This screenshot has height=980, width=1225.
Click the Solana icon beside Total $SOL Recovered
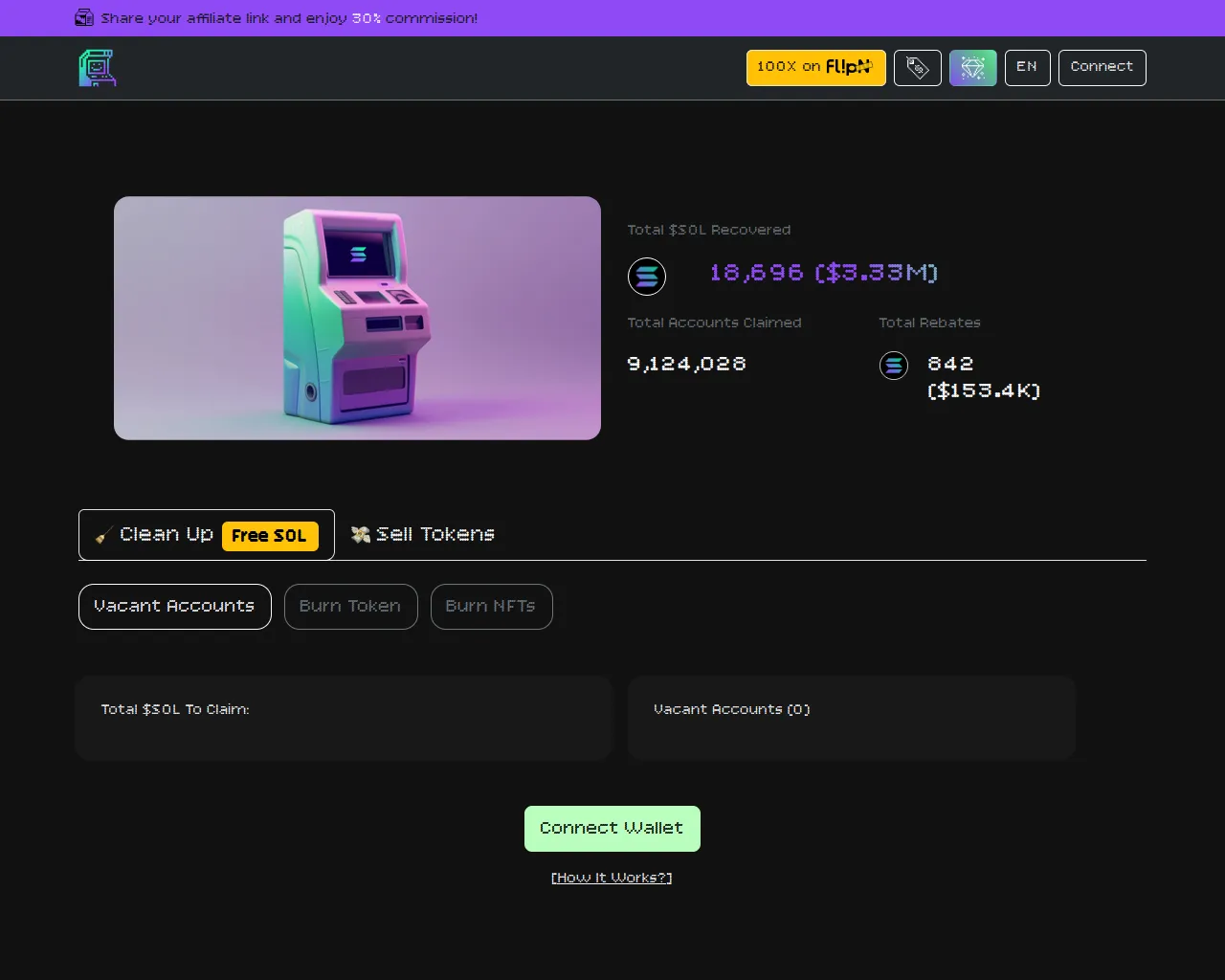[647, 277]
